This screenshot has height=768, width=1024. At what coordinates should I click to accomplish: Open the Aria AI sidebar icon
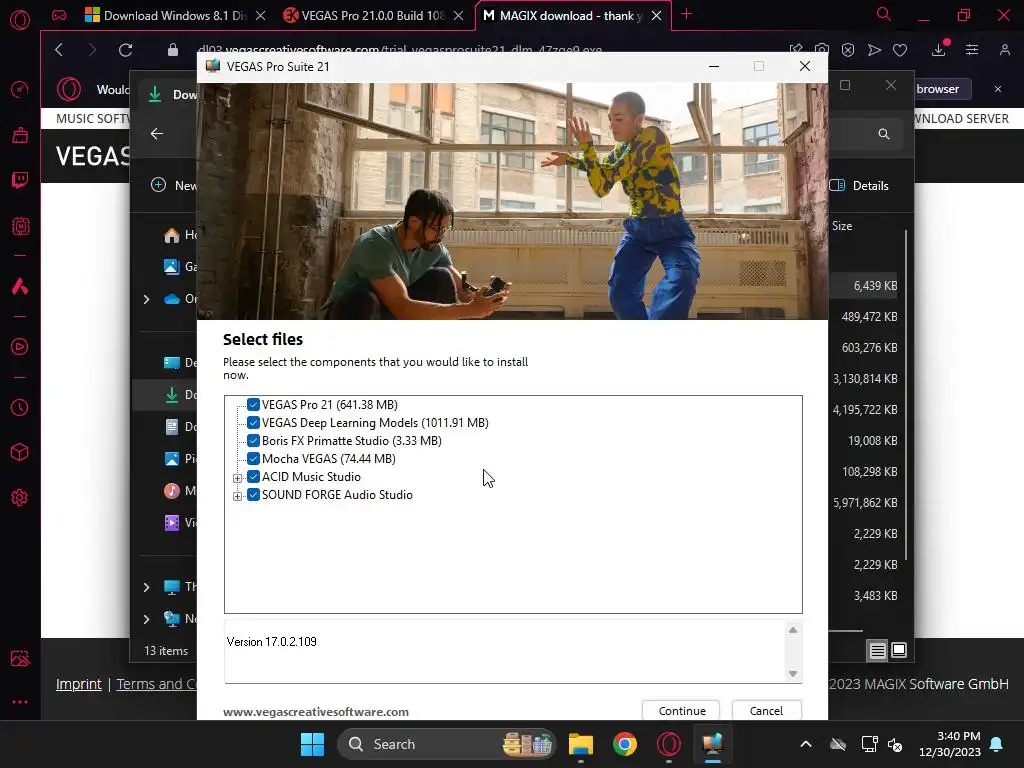pos(20,286)
